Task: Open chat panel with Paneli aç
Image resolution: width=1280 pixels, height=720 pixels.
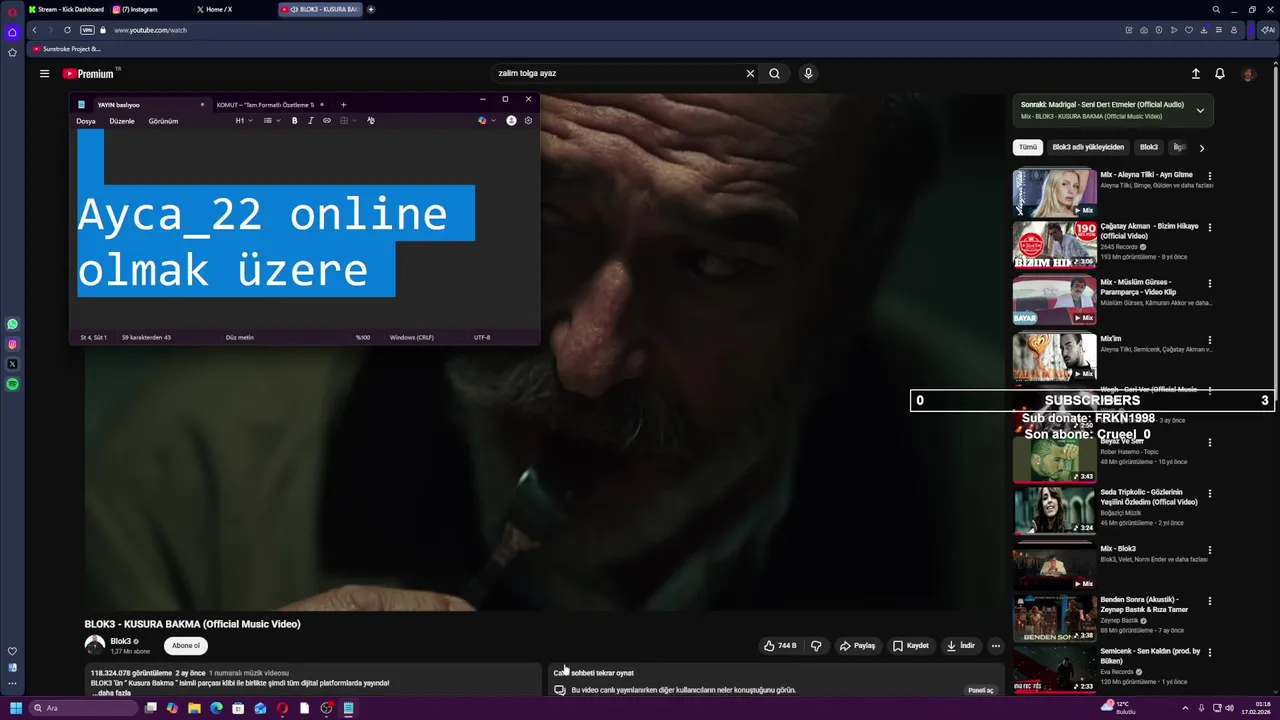Action: click(981, 690)
